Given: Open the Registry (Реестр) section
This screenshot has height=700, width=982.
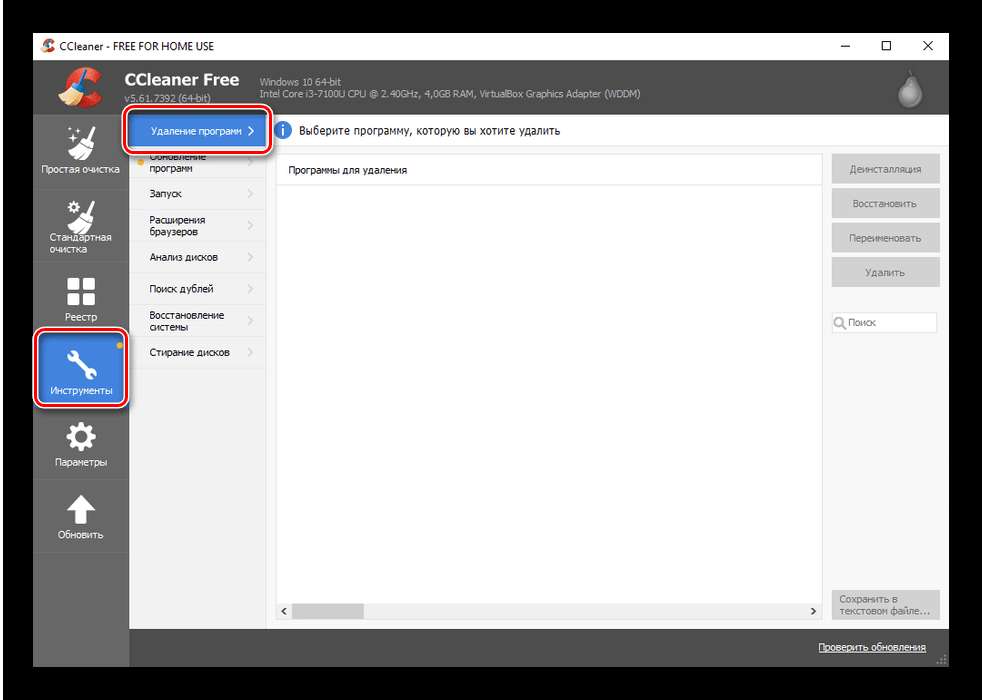Looking at the screenshot, I should (x=80, y=299).
